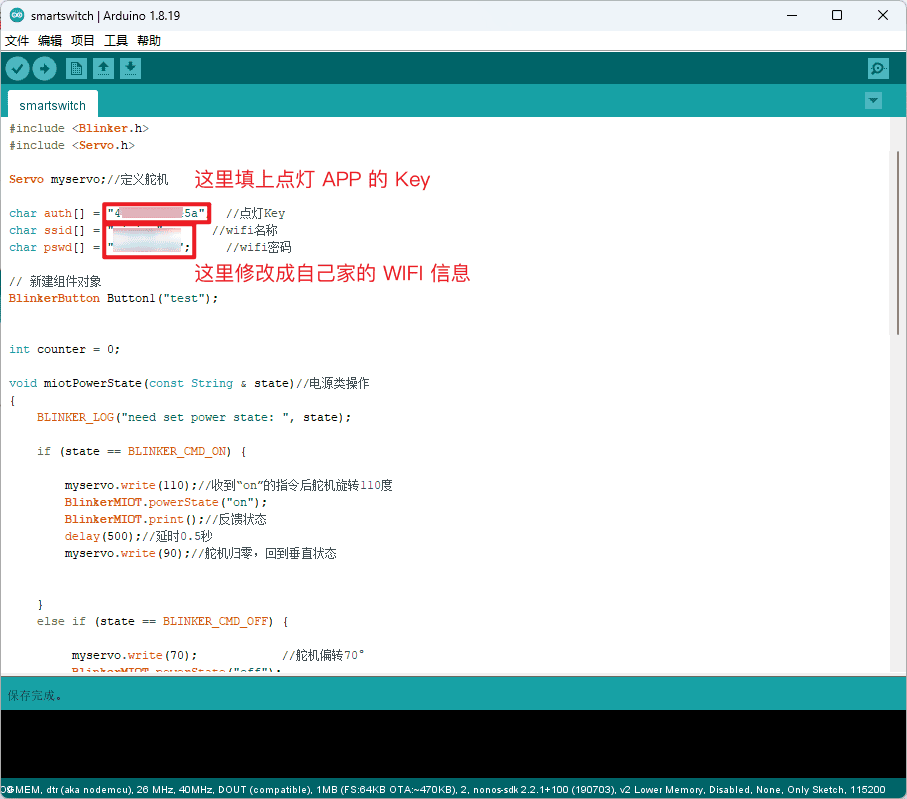The width and height of the screenshot is (907, 799).
Task: Minimize the Arduino window
Action: coord(792,15)
